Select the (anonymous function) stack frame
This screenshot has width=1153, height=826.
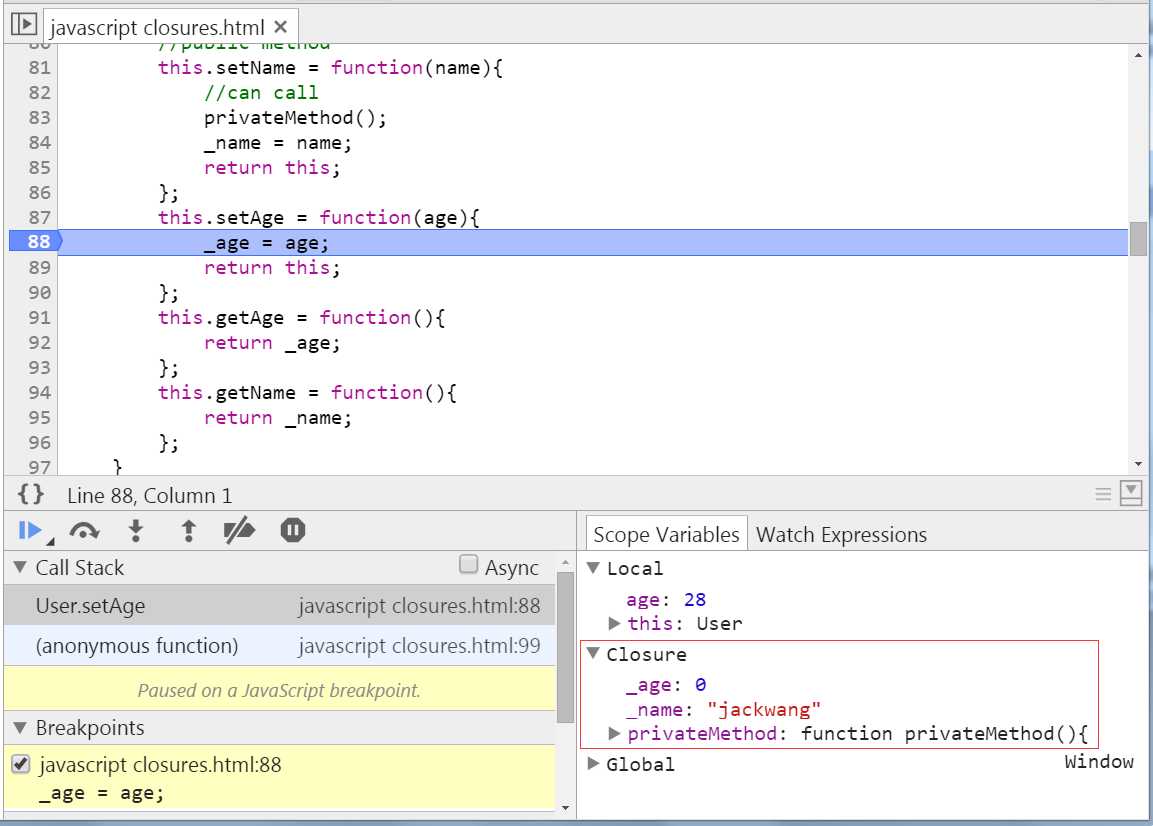click(279, 646)
